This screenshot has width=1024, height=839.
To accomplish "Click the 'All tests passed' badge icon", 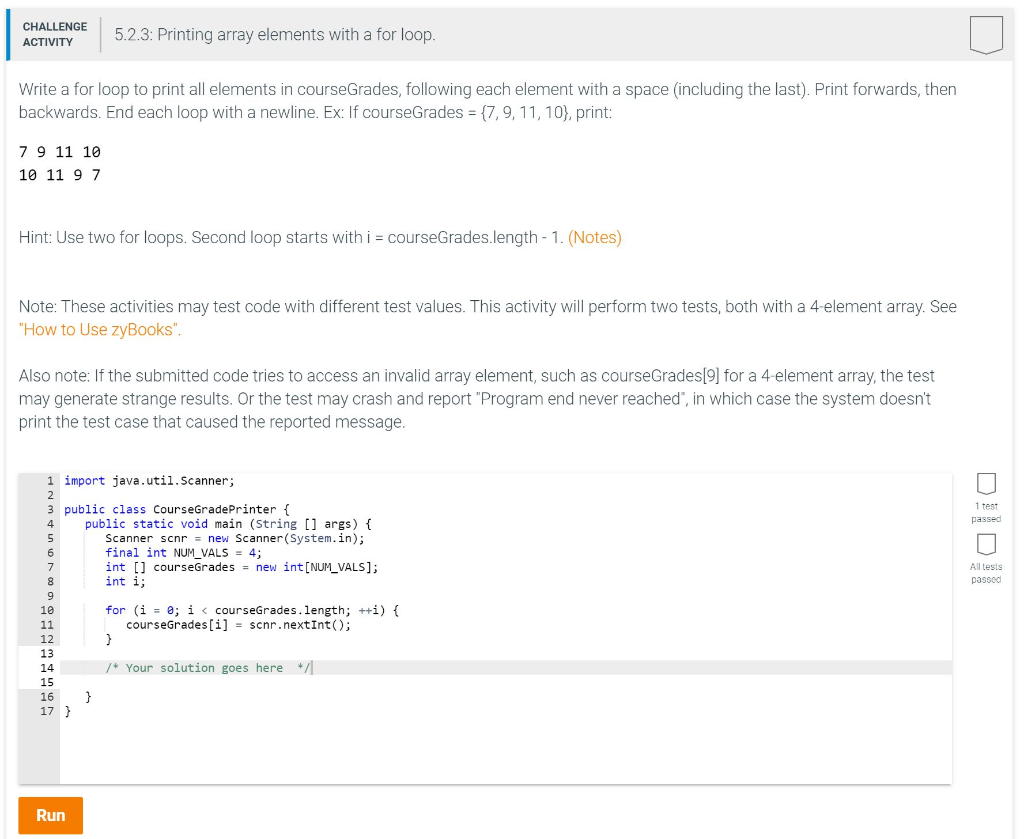I will pos(985,544).
